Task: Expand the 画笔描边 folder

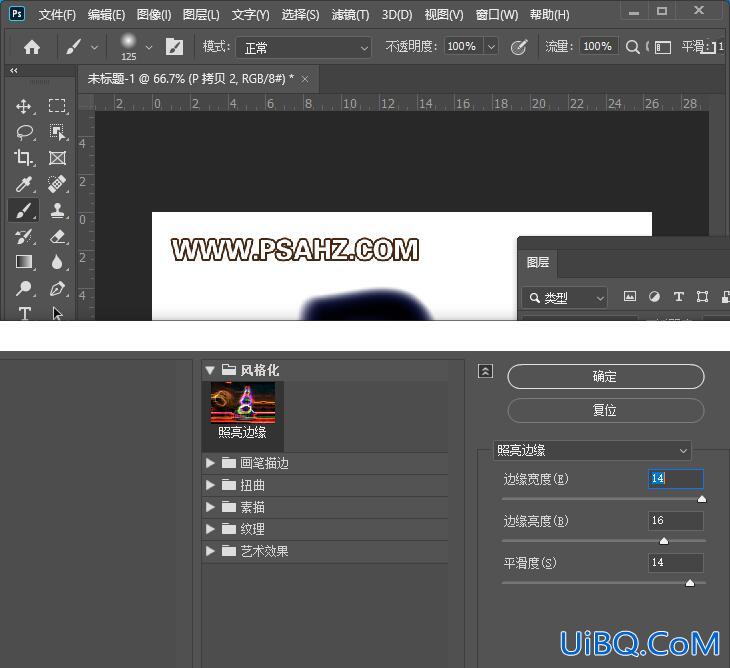Action: tap(210, 463)
